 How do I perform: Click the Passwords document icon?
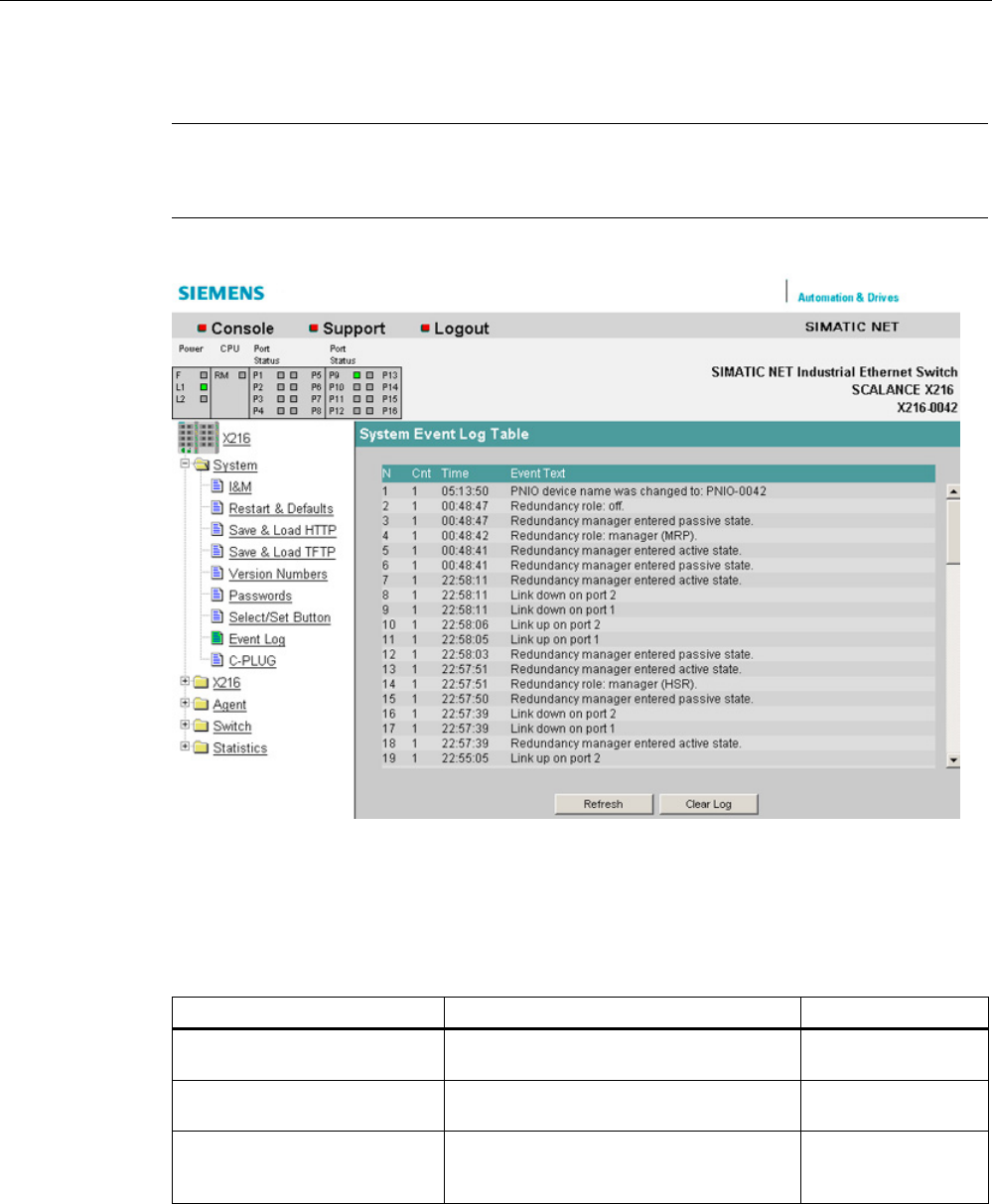tap(217, 596)
